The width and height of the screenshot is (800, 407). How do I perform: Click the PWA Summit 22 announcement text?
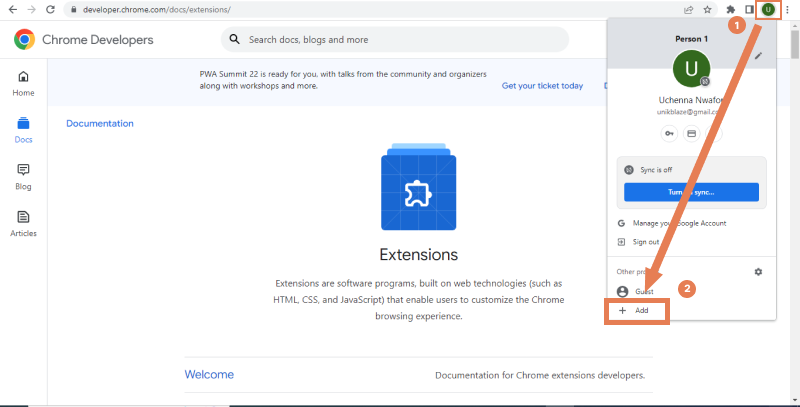pos(343,80)
